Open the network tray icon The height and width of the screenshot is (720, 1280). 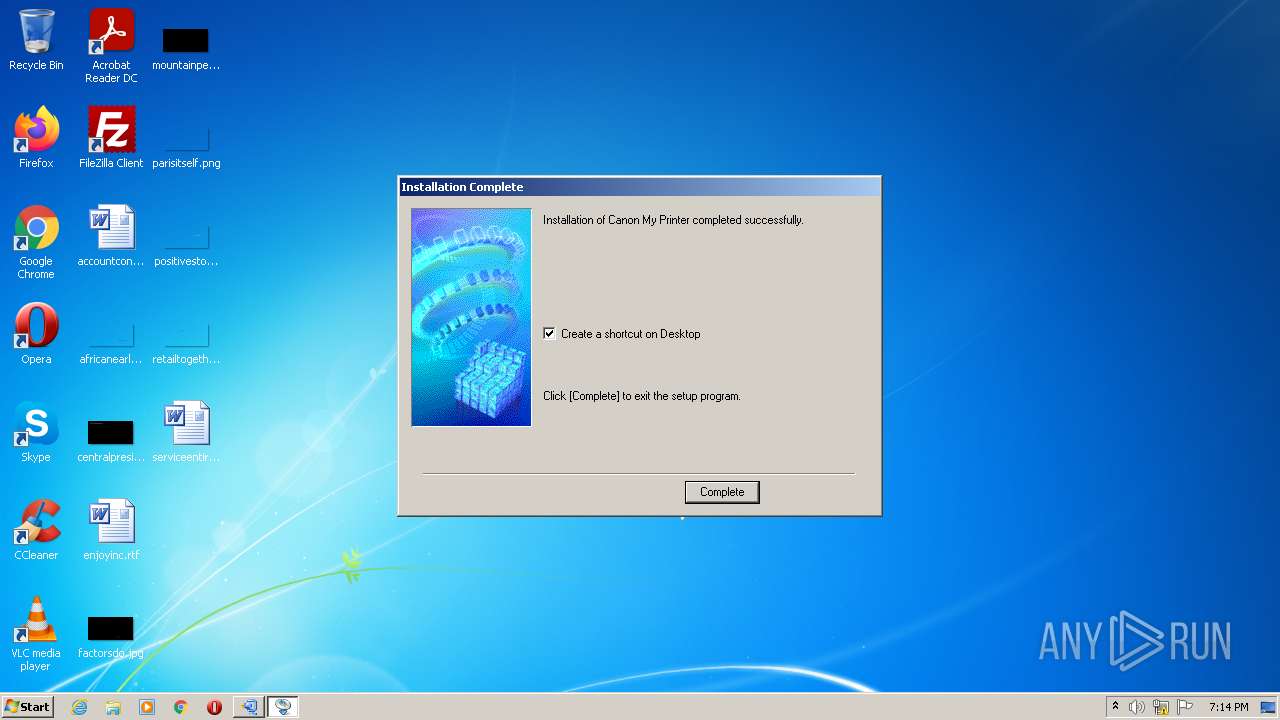tap(1161, 707)
